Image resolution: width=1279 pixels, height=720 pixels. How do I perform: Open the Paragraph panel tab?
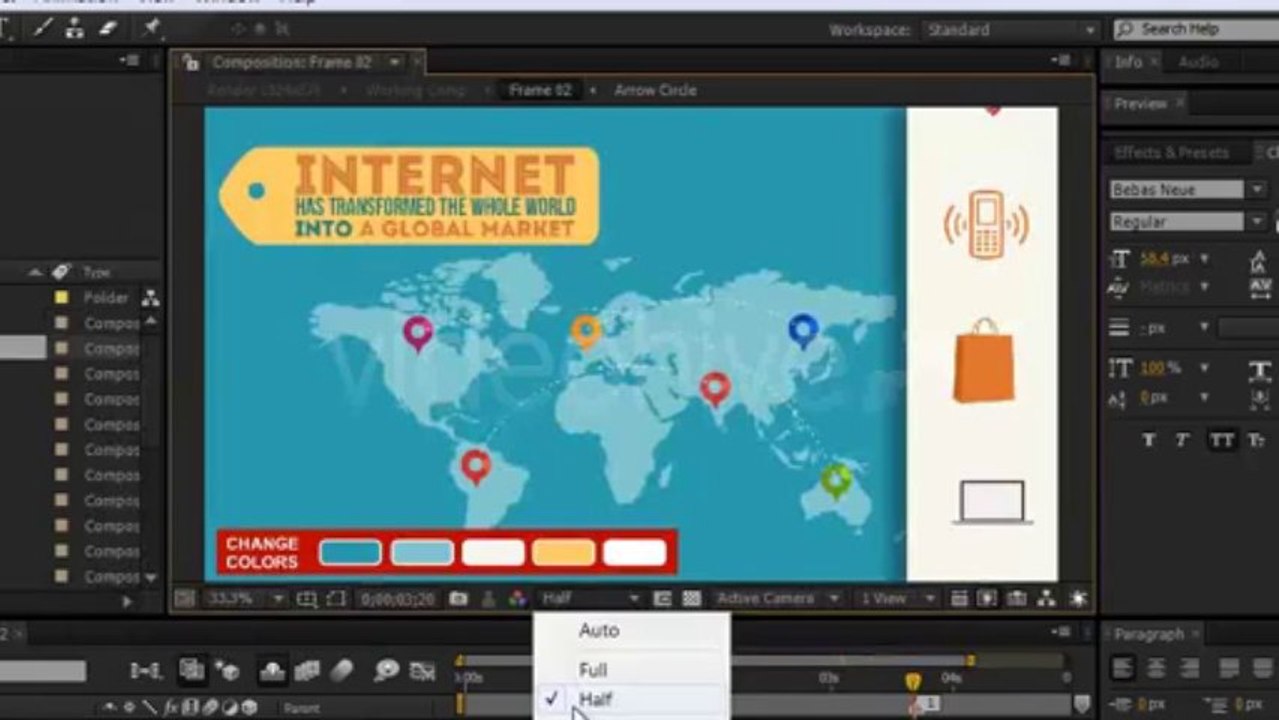click(x=1148, y=634)
